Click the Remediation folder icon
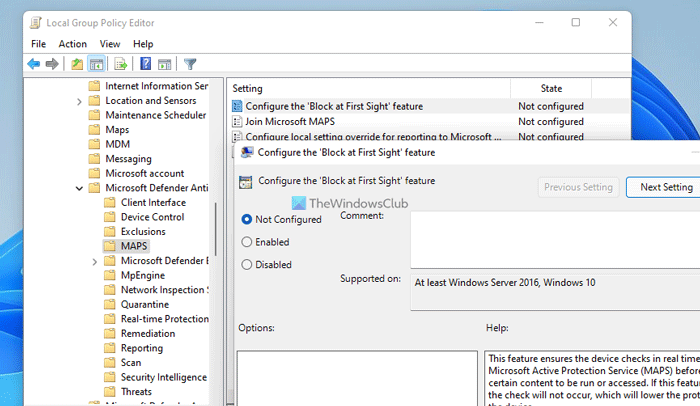The width and height of the screenshot is (700, 406). point(109,334)
